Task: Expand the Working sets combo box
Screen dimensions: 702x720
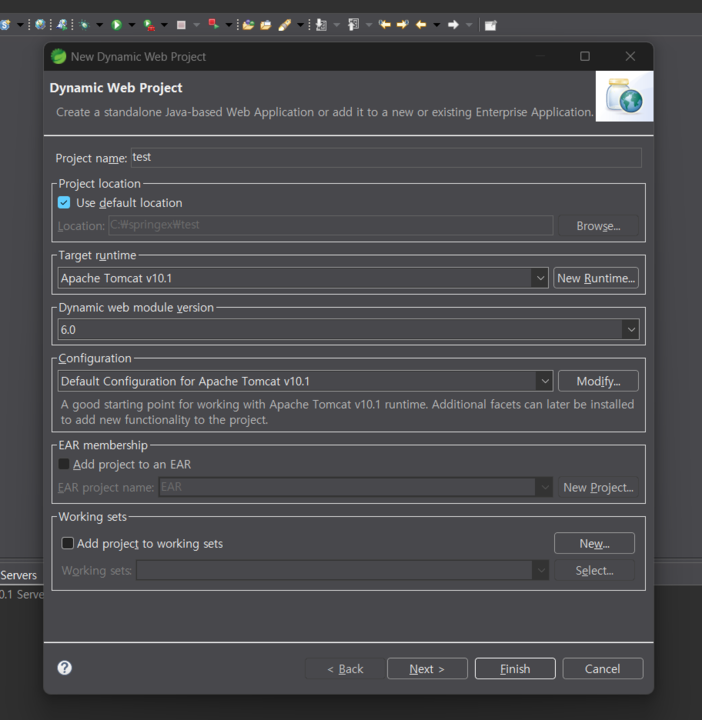Action: [x=541, y=570]
